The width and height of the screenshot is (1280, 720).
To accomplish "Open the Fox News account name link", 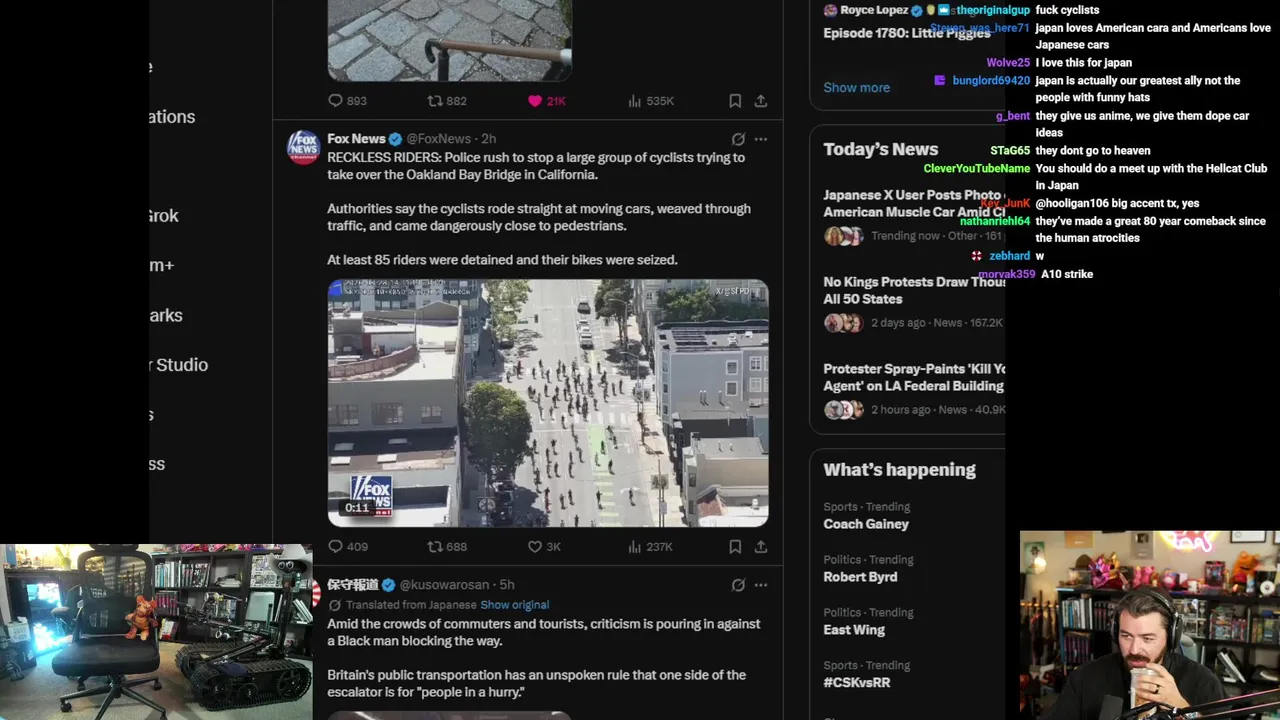I will [356, 139].
